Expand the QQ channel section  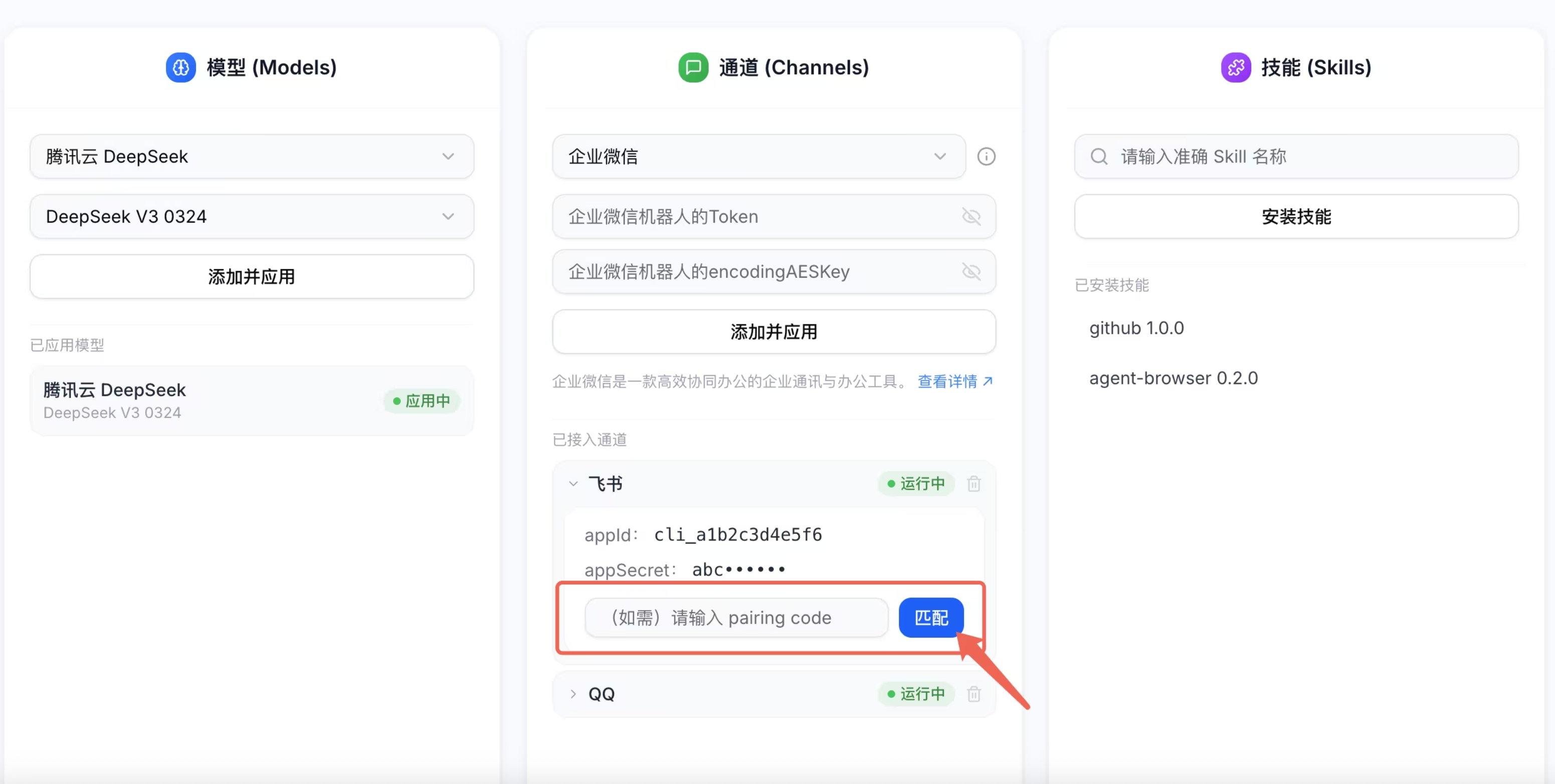[x=573, y=694]
